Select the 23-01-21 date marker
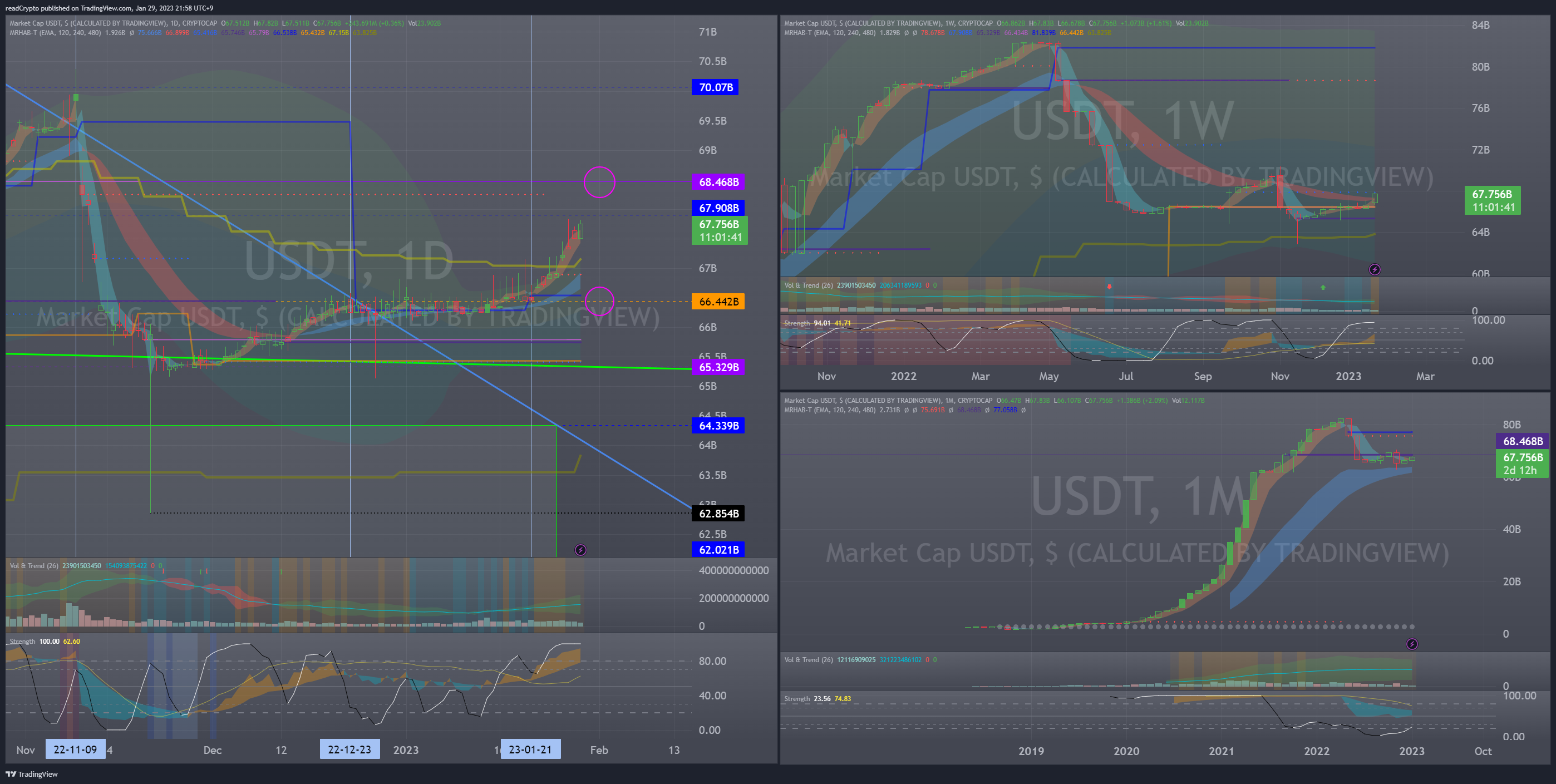 [530, 750]
